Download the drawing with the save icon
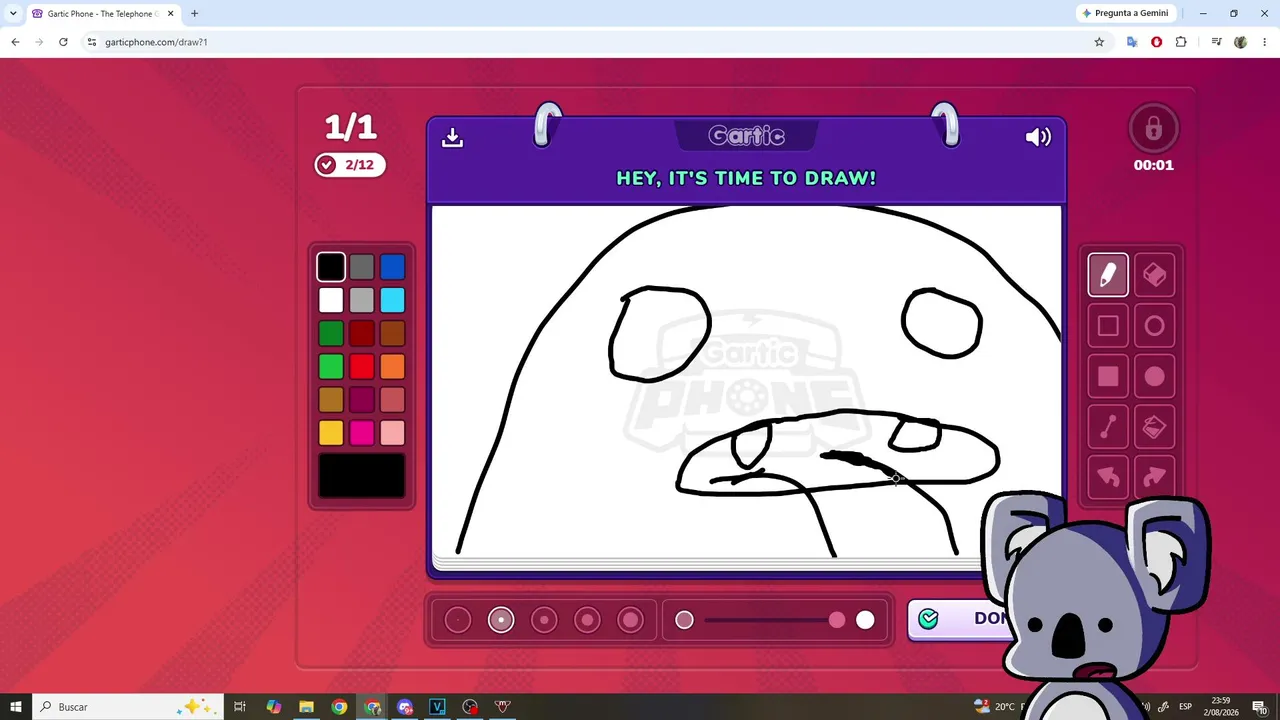Screen dimensions: 1280x720 452,137
